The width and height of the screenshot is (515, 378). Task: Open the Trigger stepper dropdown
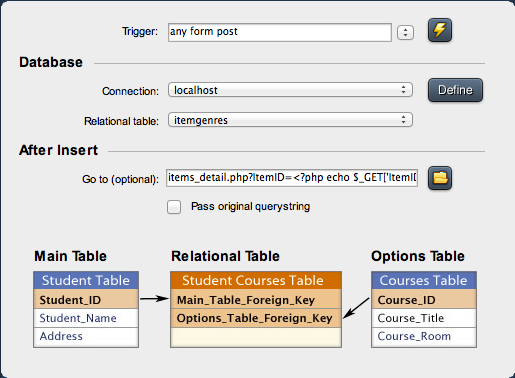click(405, 32)
